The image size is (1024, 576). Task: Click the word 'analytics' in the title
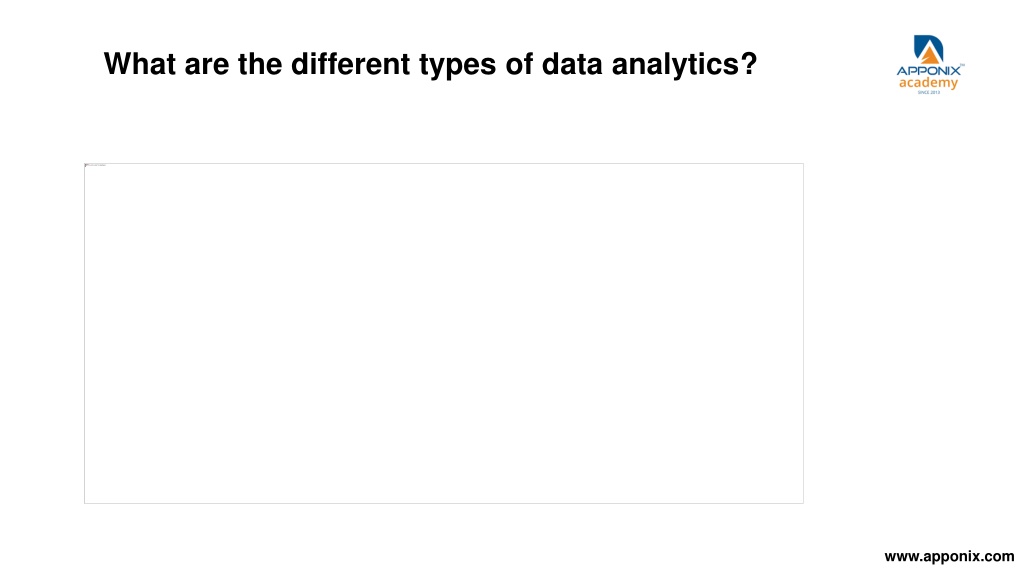tap(675, 65)
